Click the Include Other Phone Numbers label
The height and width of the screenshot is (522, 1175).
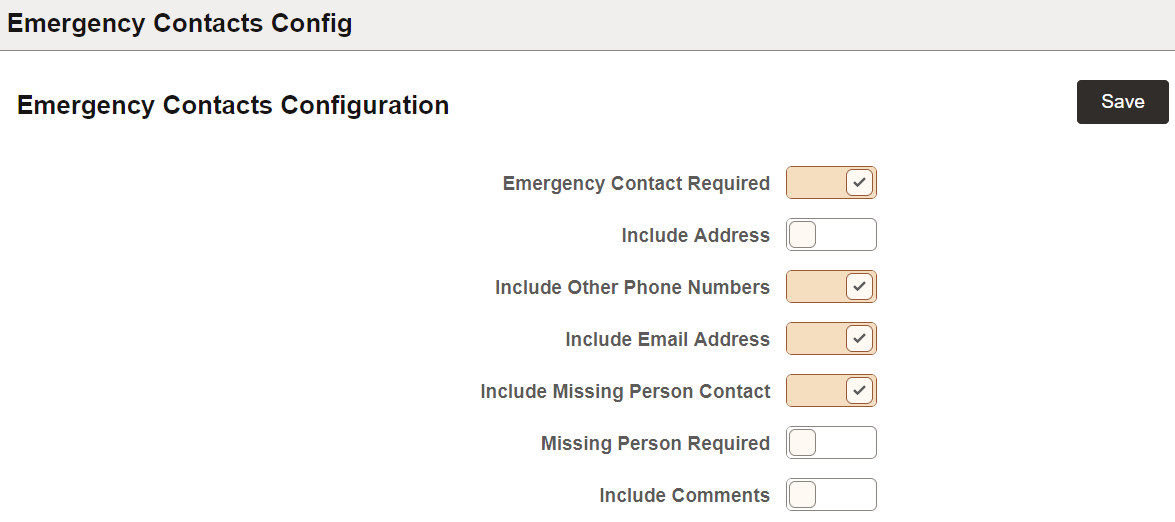632,288
